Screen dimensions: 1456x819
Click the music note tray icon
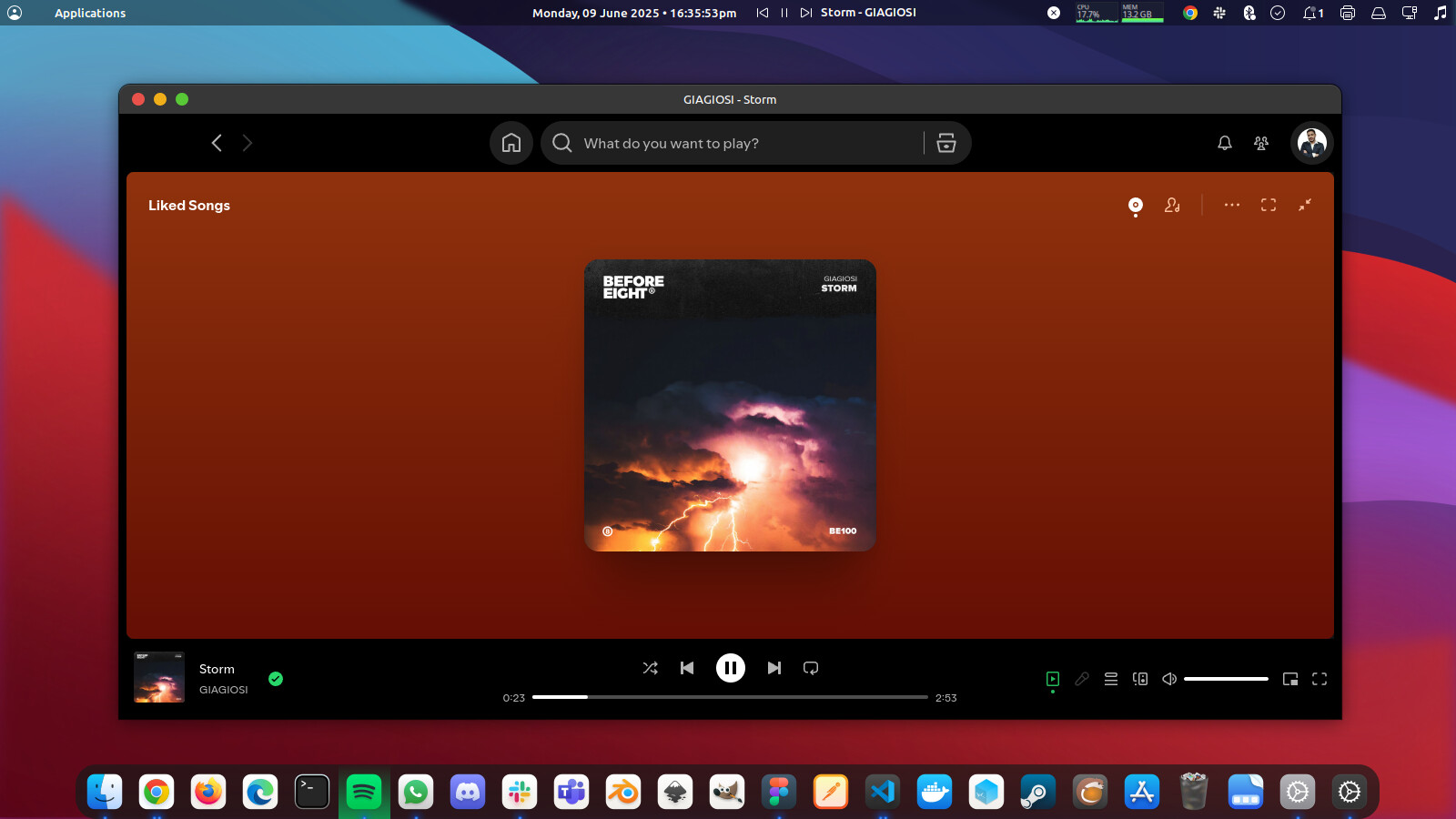(x=1440, y=13)
